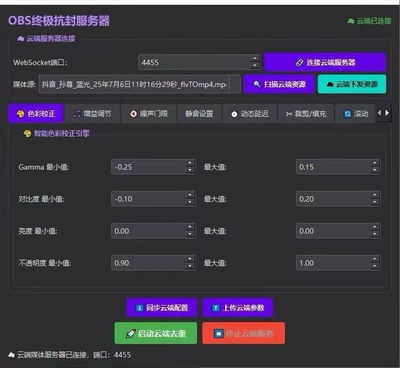Switch to the 色彩校正 tab

pos(36,114)
